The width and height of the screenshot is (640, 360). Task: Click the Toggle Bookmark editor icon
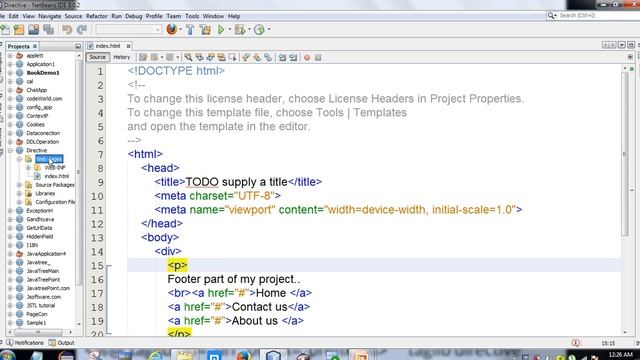pos(268,57)
